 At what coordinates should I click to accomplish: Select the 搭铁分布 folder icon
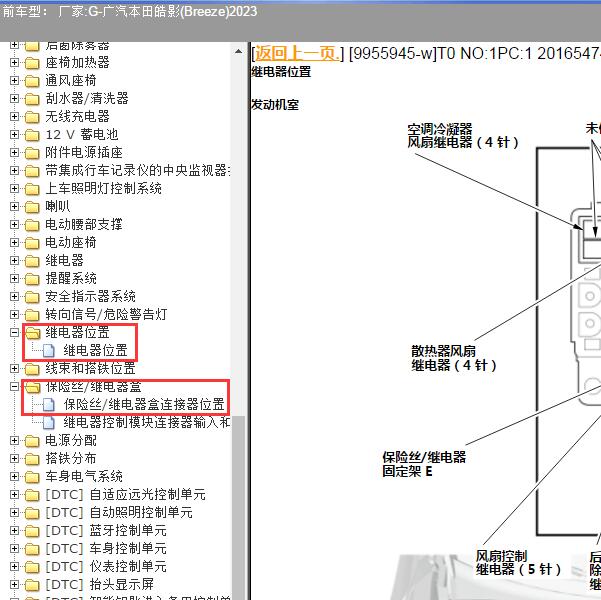pyautogui.click(x=32, y=459)
